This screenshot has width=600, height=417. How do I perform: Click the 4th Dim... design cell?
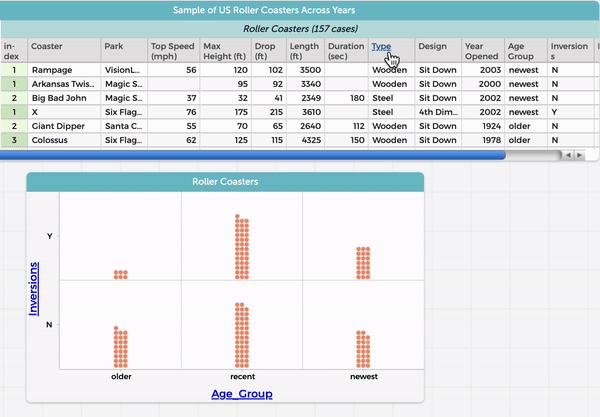pyautogui.click(x=438, y=112)
